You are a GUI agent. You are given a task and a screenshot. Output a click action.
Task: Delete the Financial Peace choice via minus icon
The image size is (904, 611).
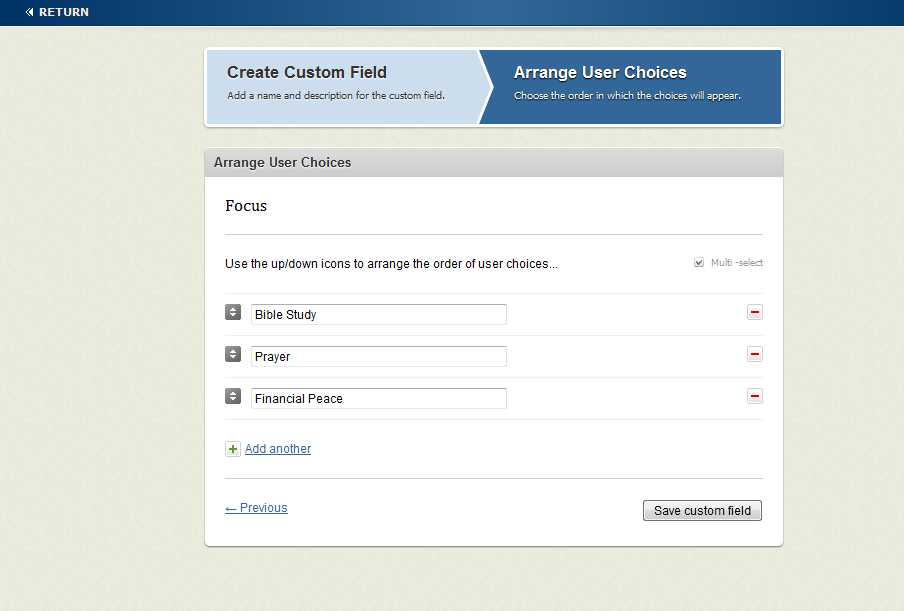[755, 396]
